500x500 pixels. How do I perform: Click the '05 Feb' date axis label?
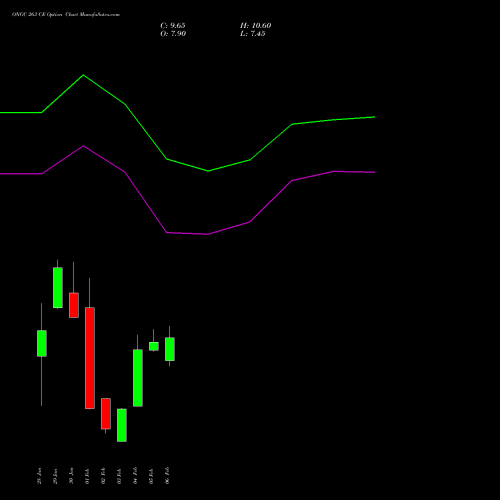pos(151,476)
